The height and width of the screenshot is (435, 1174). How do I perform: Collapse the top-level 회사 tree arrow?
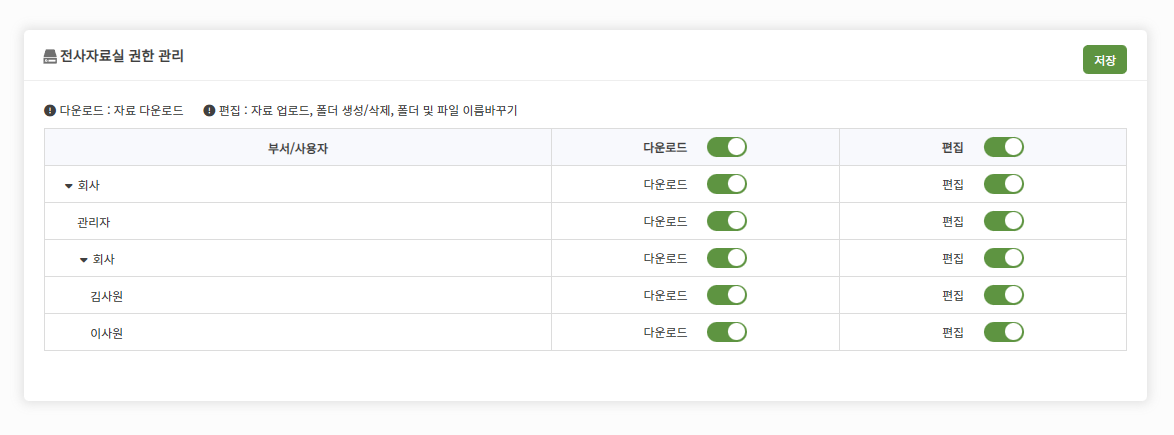tap(69, 186)
